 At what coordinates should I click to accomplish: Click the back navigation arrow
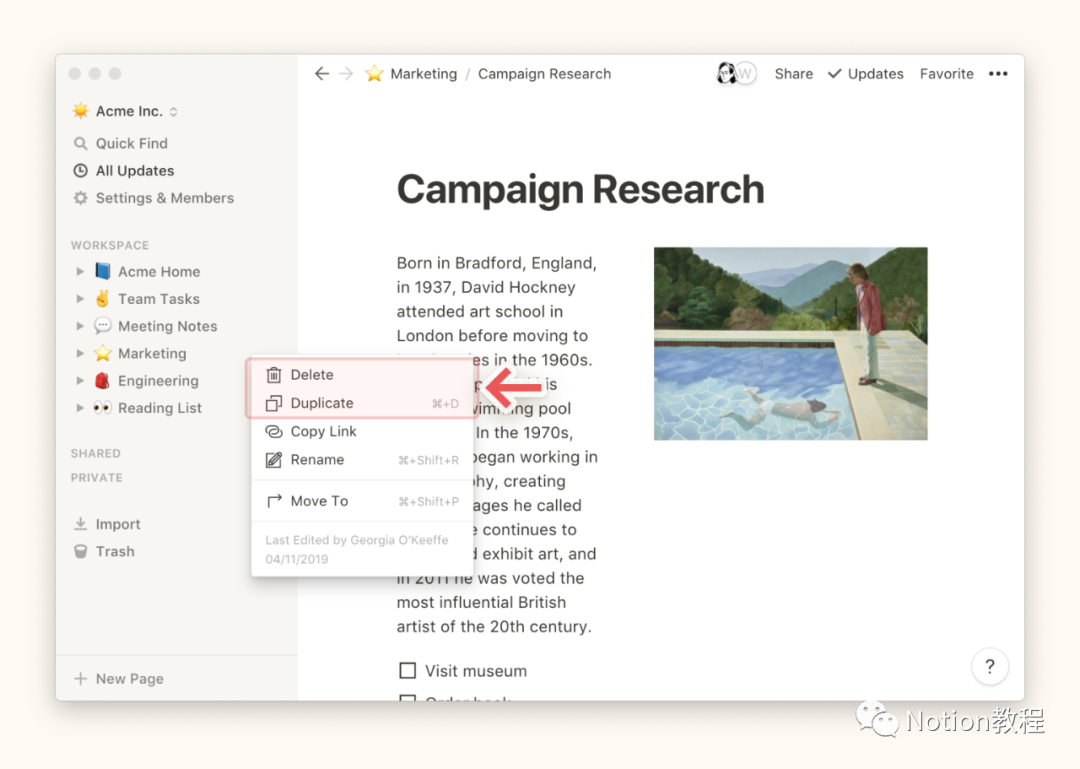321,74
